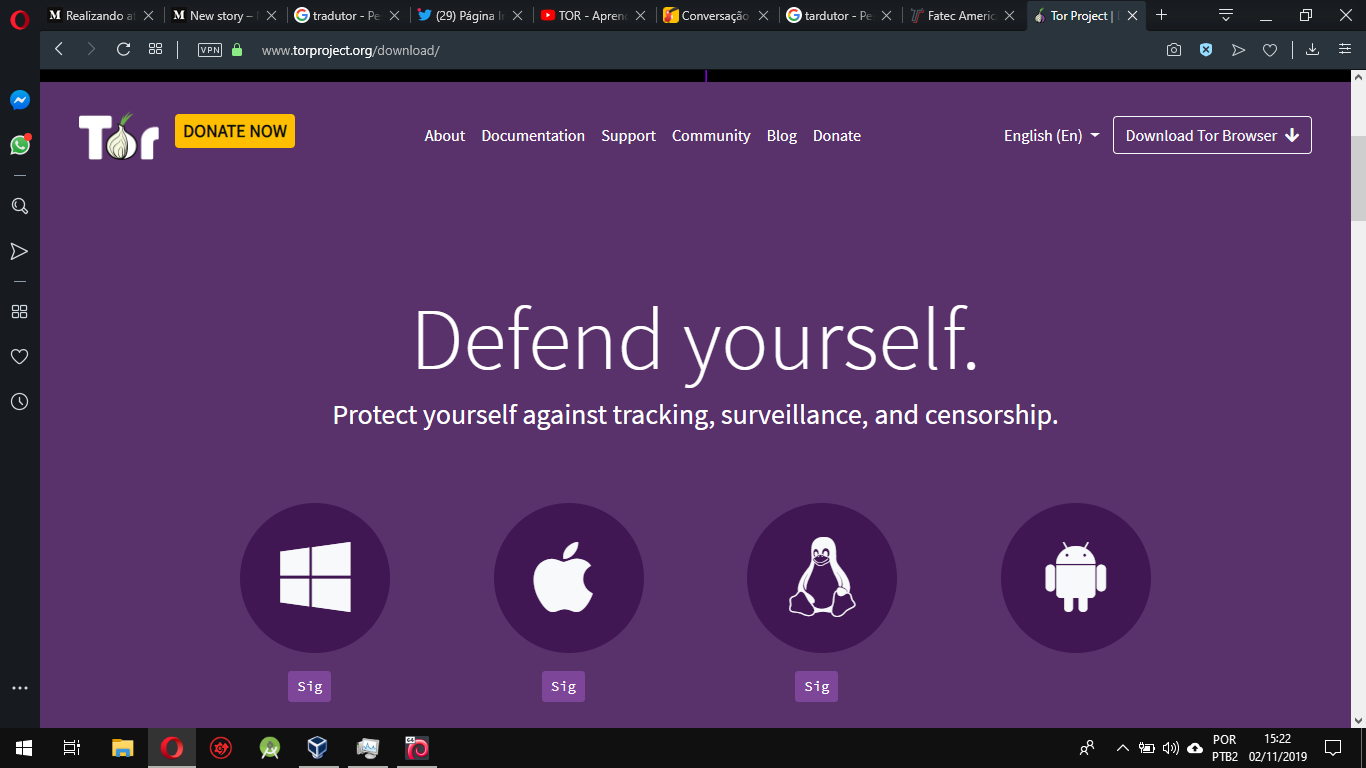Click Download Tor Browser button

point(1212,136)
